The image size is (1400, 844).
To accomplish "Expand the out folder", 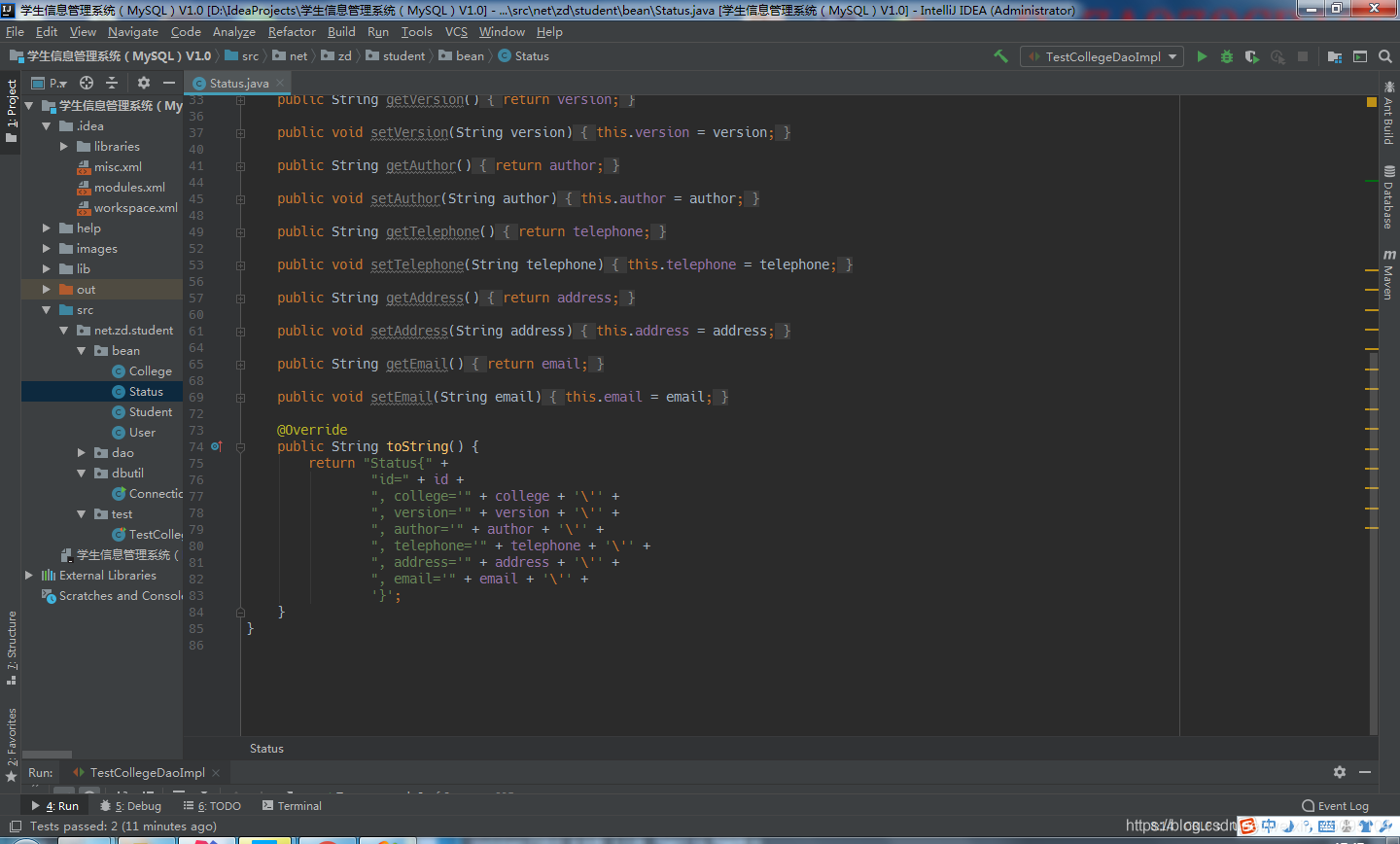I will click(46, 290).
